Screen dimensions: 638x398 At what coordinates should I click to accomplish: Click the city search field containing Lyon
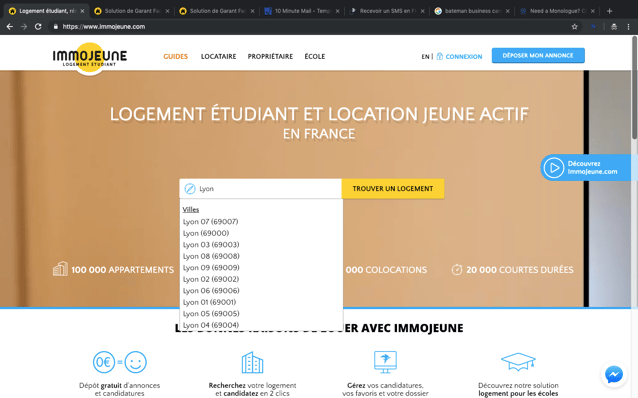point(260,189)
